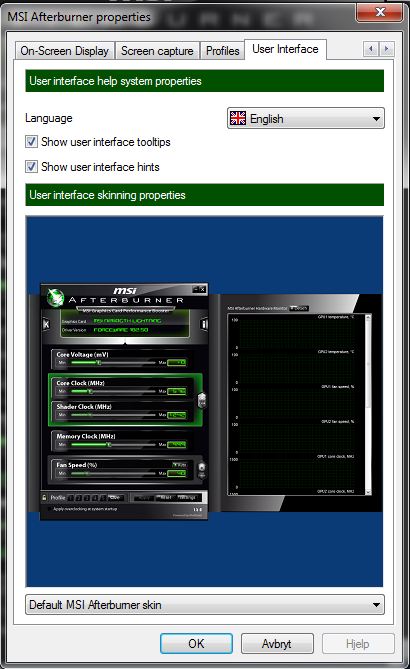Image resolution: width=410 pixels, height=669 pixels.
Task: Disable Show user interface tooltips checkbox
Action: point(31,142)
